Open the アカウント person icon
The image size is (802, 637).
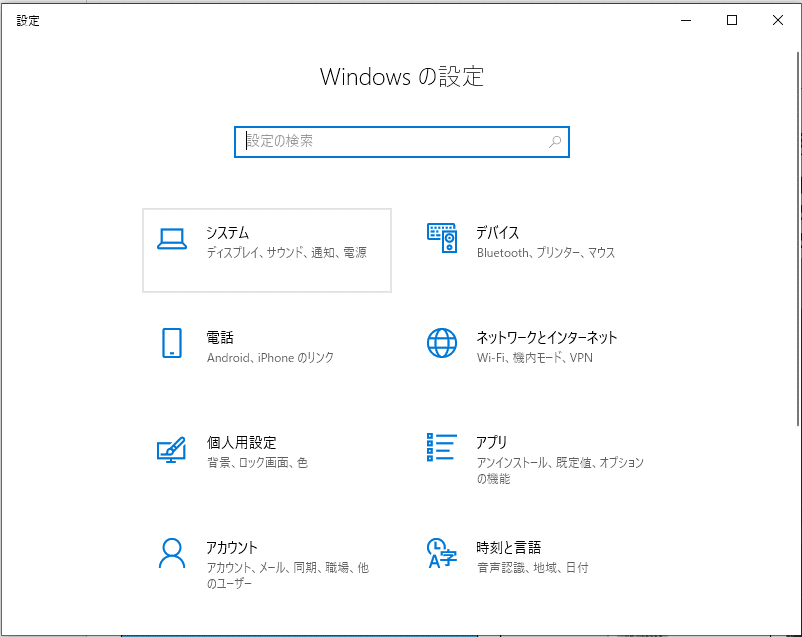(x=172, y=553)
